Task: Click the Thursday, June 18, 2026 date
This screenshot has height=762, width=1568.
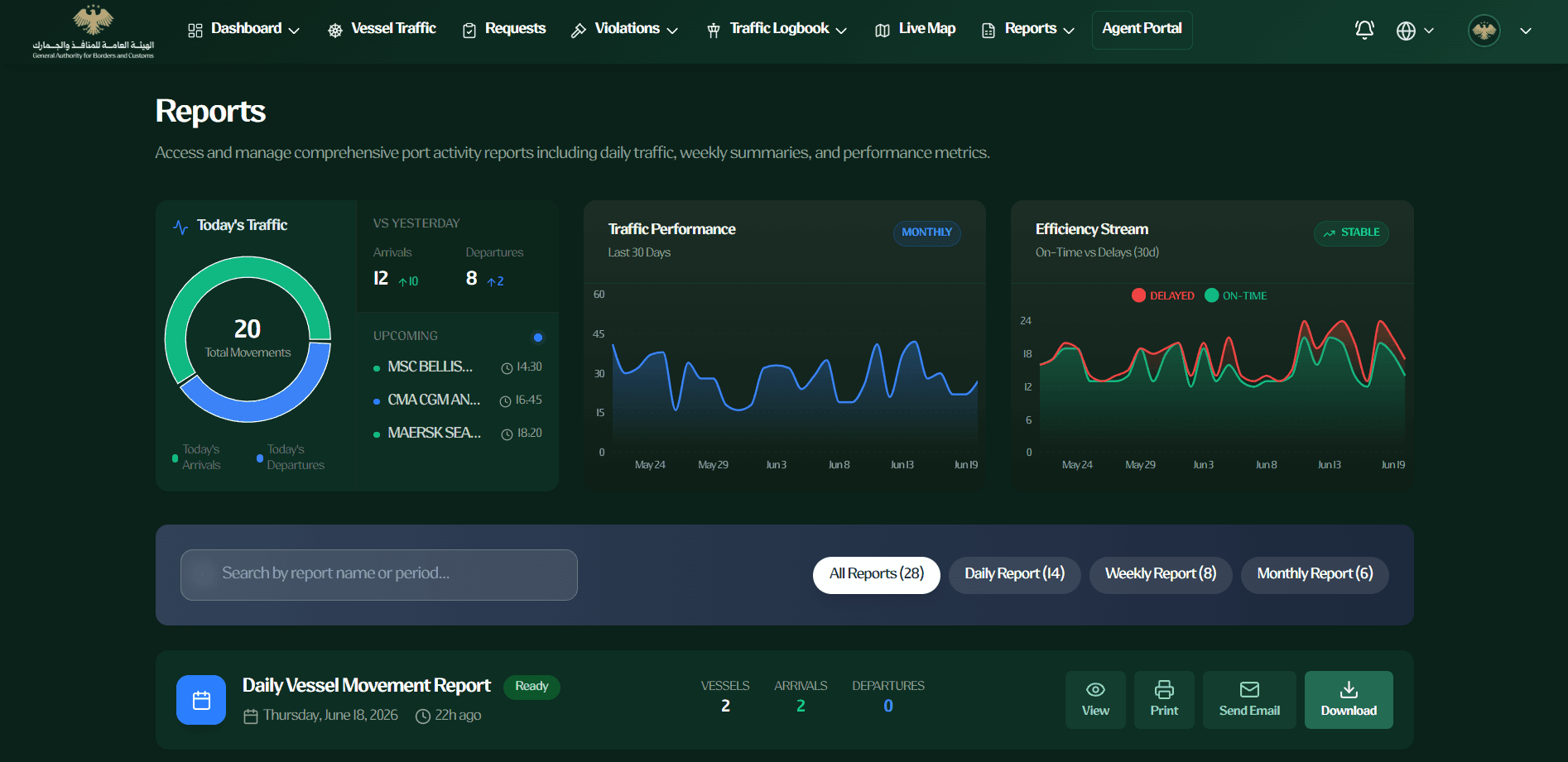Action: click(330, 716)
